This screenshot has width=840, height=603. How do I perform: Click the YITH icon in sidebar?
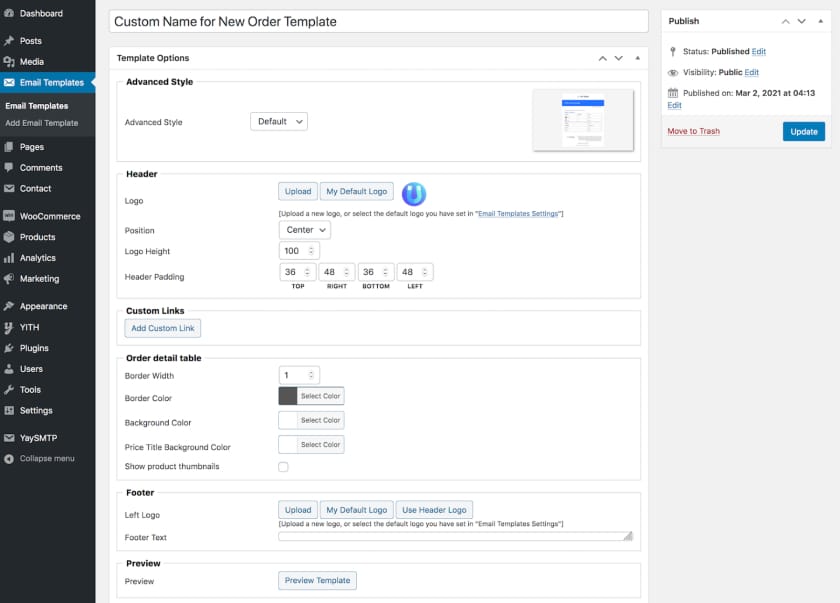9,327
